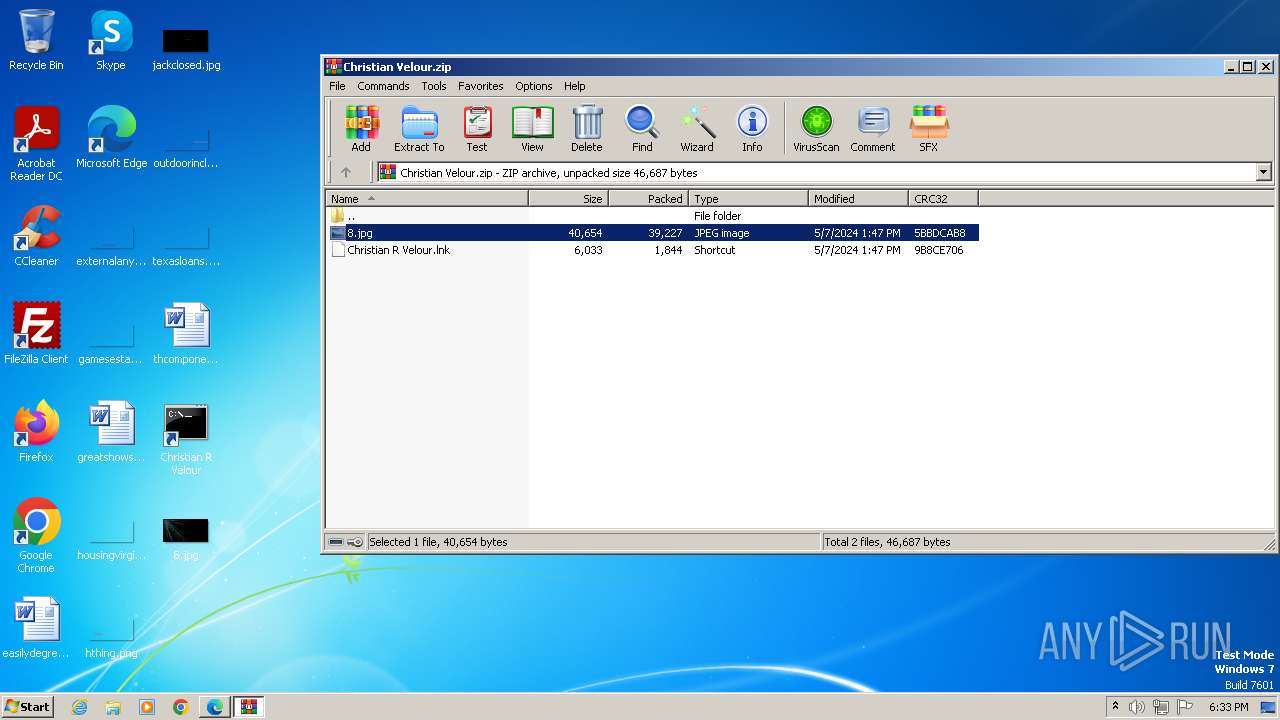Open Microsoft Edge desktop shortcut
1280x720 pixels.
[x=111, y=138]
